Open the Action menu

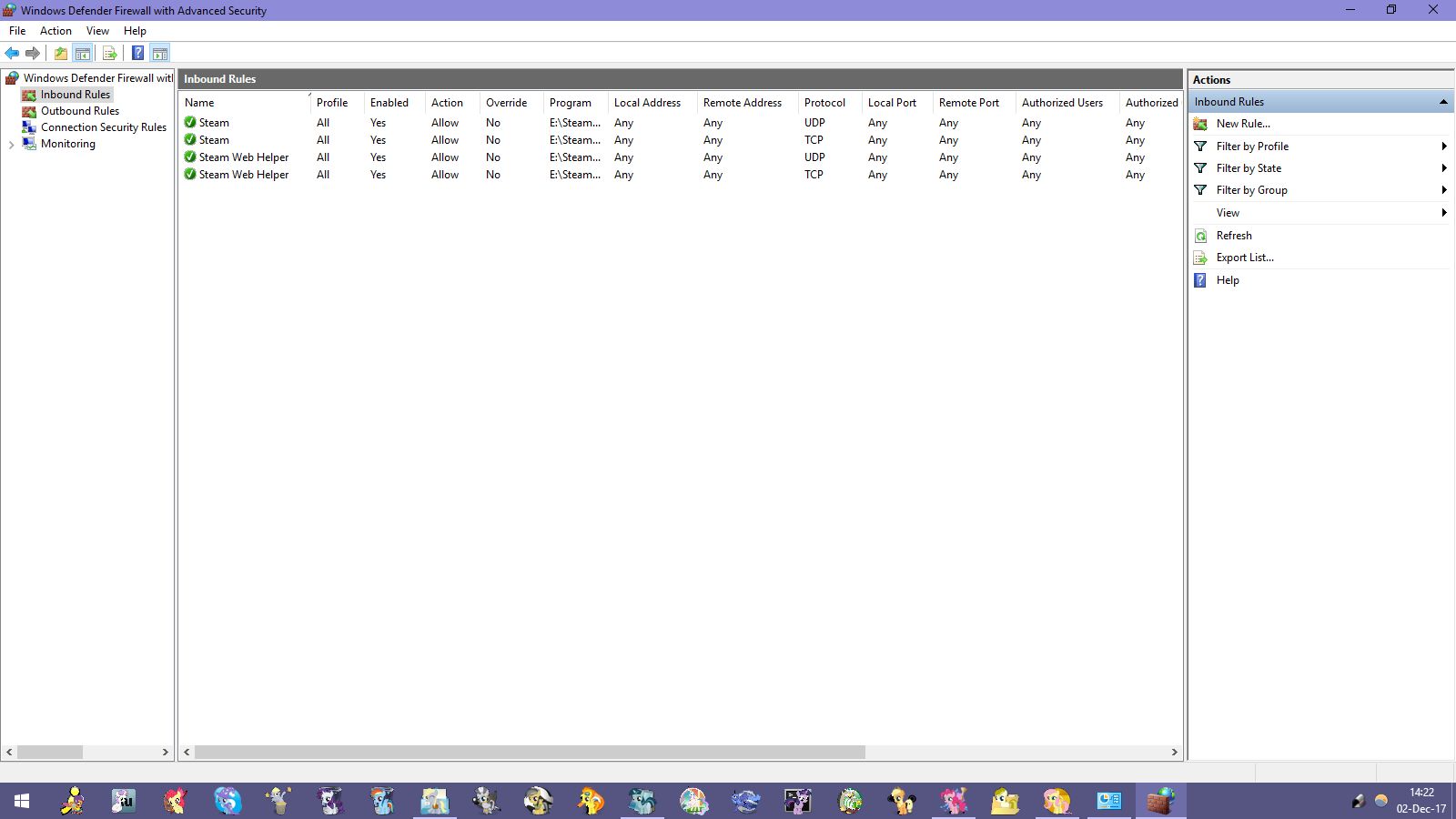point(56,31)
